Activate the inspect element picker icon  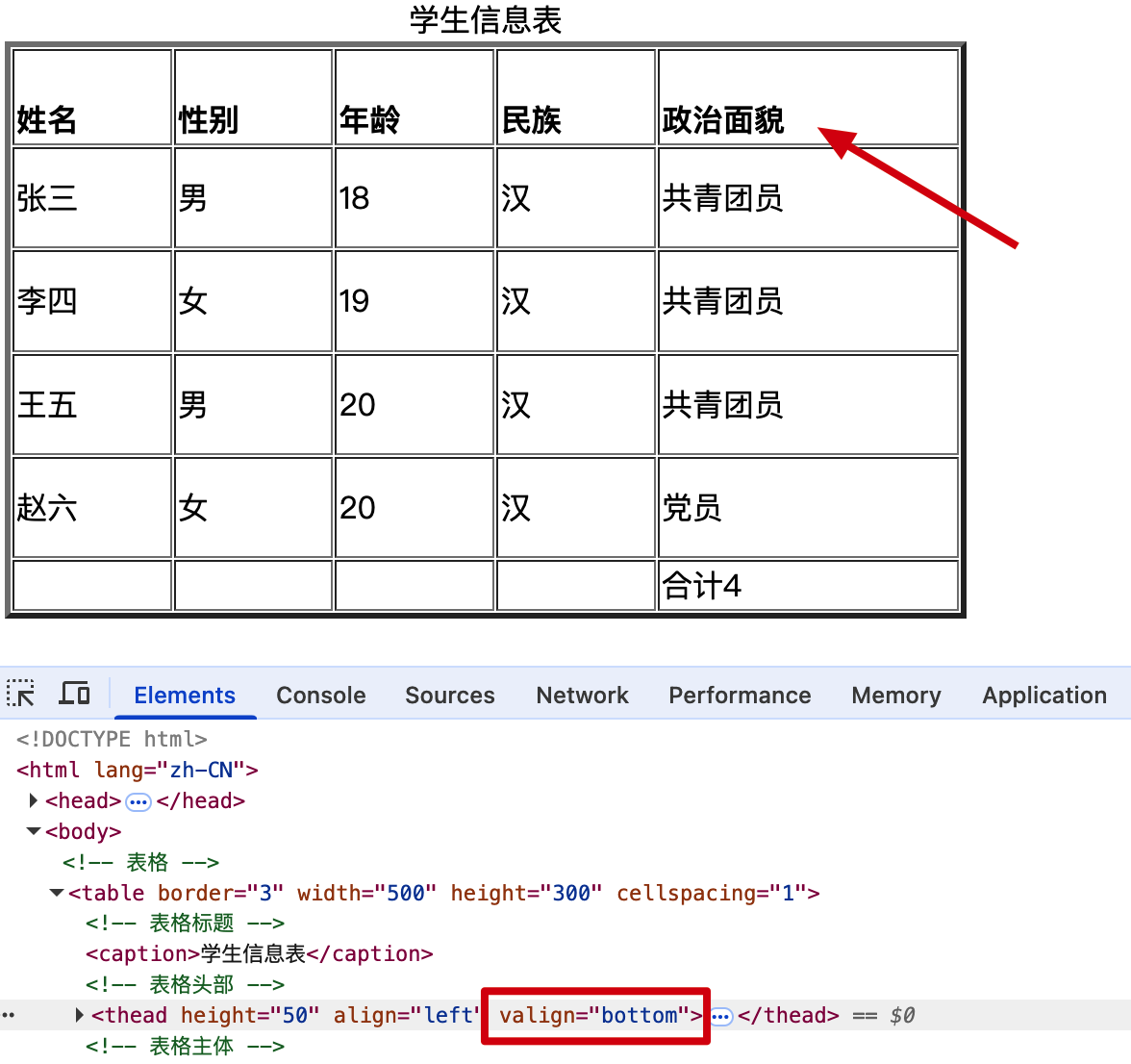[20, 694]
